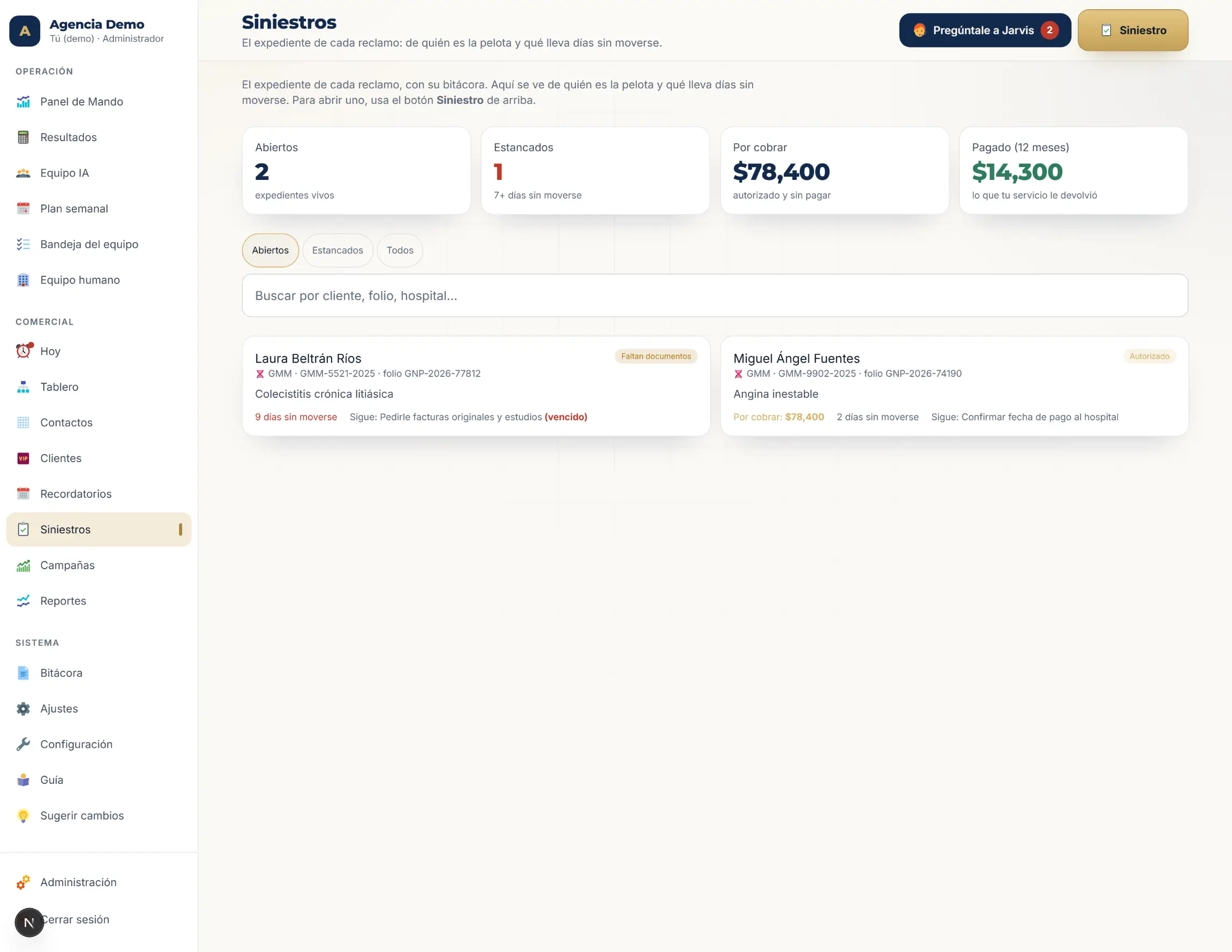Click the Sugerir cambios lightbulb icon

click(x=23, y=815)
